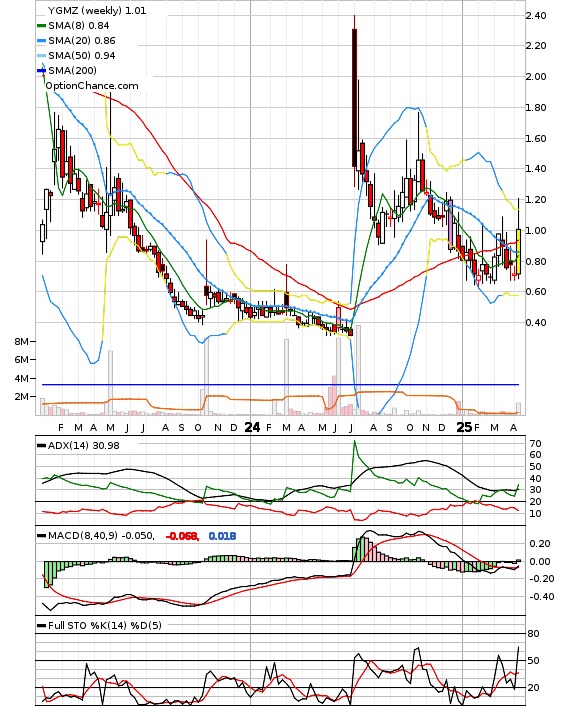Click the latest yellow candle at chart right edge
The image size is (566, 706).
(519, 251)
